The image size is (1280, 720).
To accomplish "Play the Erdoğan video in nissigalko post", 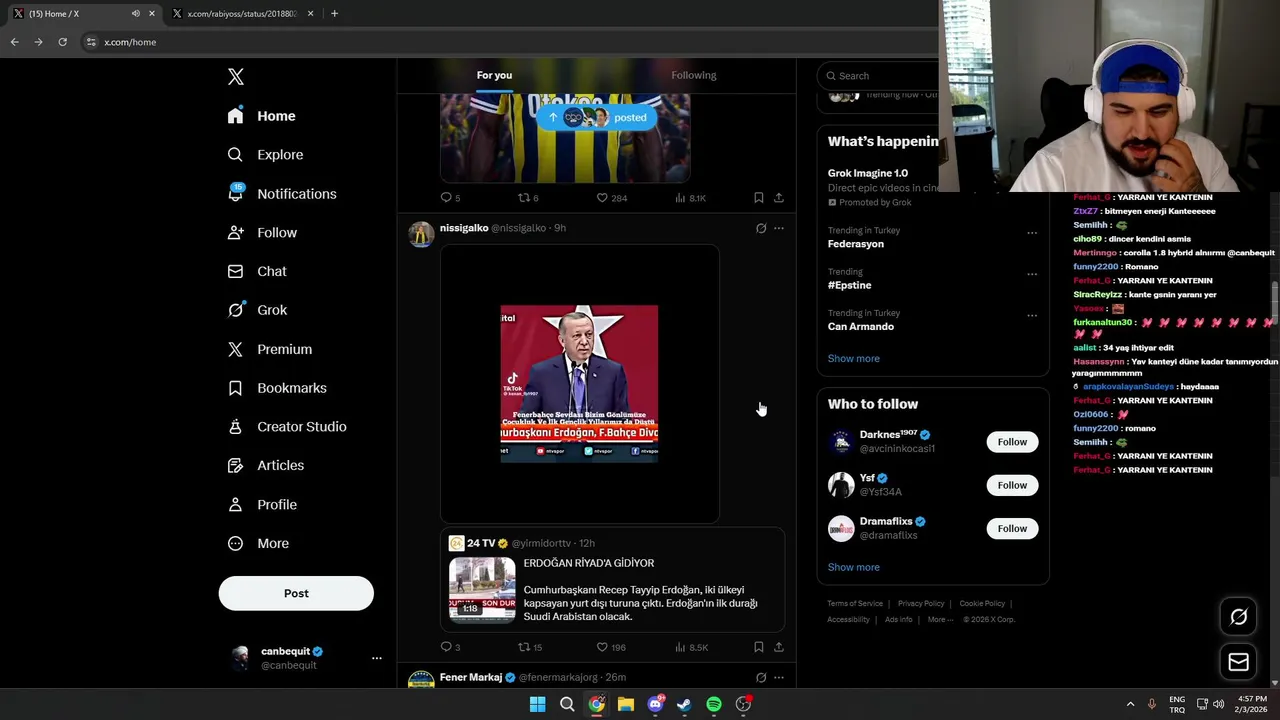I will 579,384.
